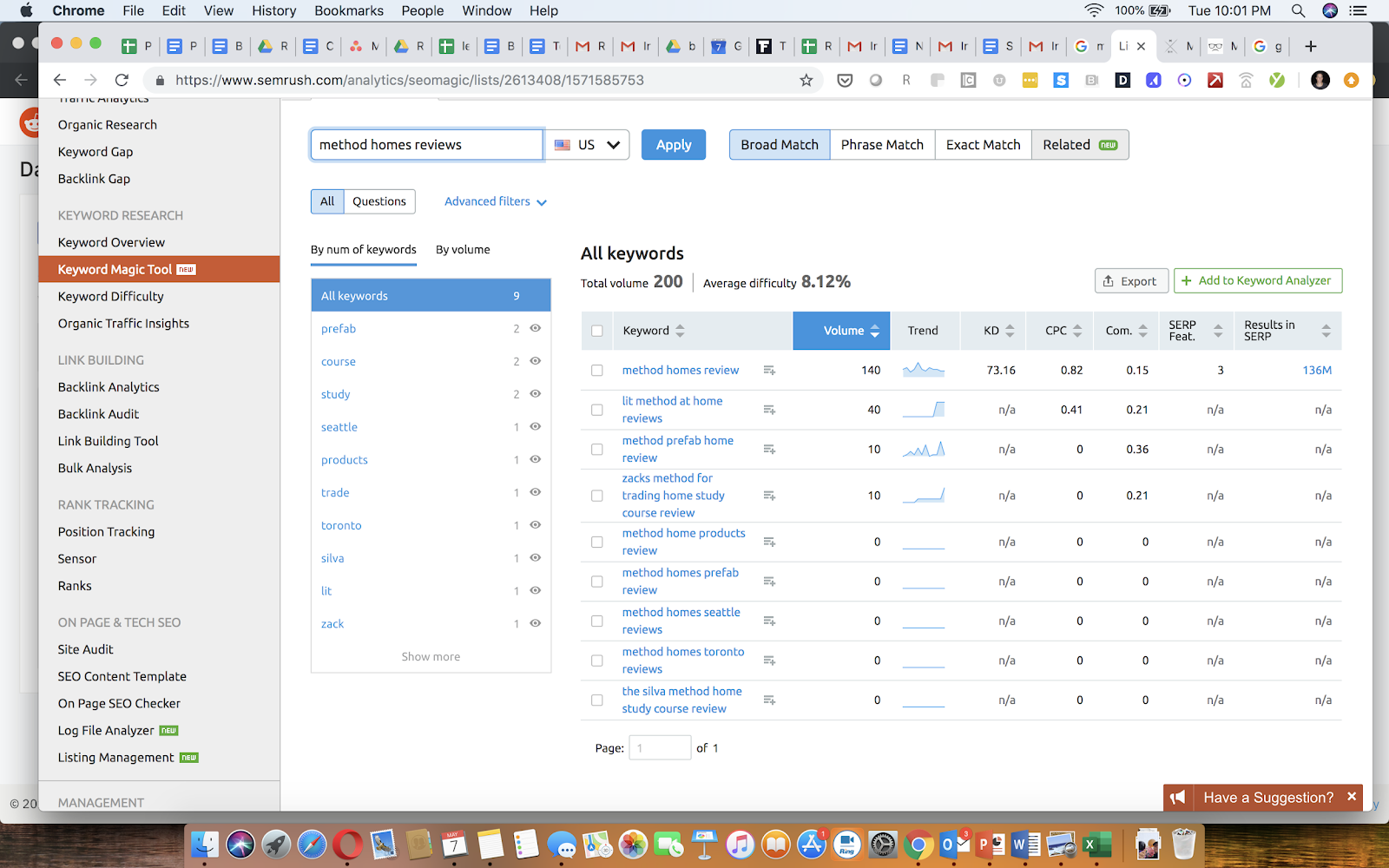Close the Have a Suggestion banner

(1351, 797)
